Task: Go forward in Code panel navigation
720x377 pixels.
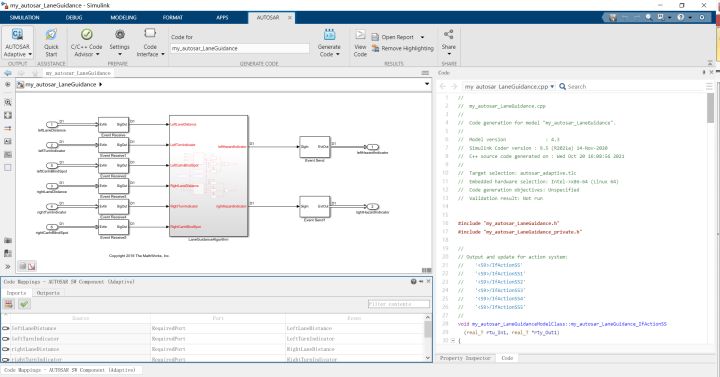Action: click(x=454, y=86)
